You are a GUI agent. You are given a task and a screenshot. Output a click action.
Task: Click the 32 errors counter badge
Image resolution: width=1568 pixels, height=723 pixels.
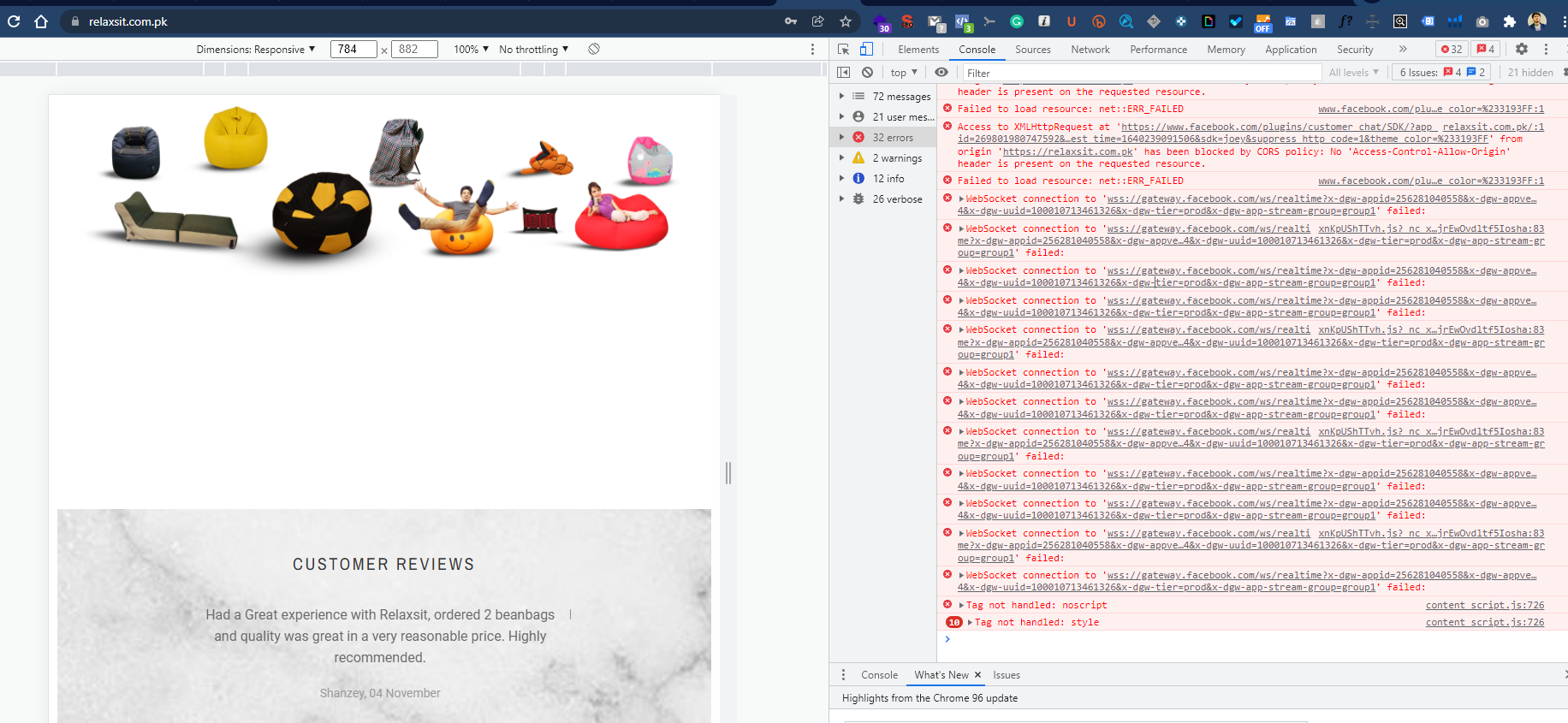pyautogui.click(x=1452, y=50)
